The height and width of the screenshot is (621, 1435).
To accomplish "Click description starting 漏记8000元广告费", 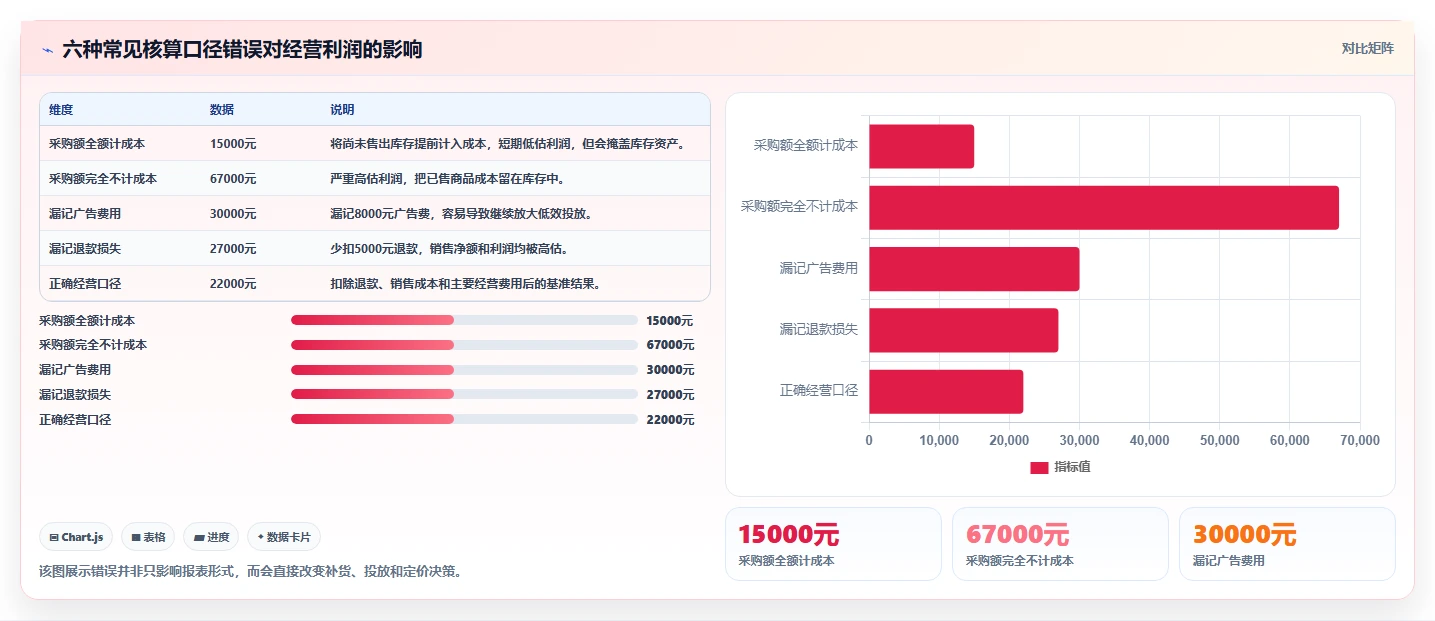I will [461, 214].
